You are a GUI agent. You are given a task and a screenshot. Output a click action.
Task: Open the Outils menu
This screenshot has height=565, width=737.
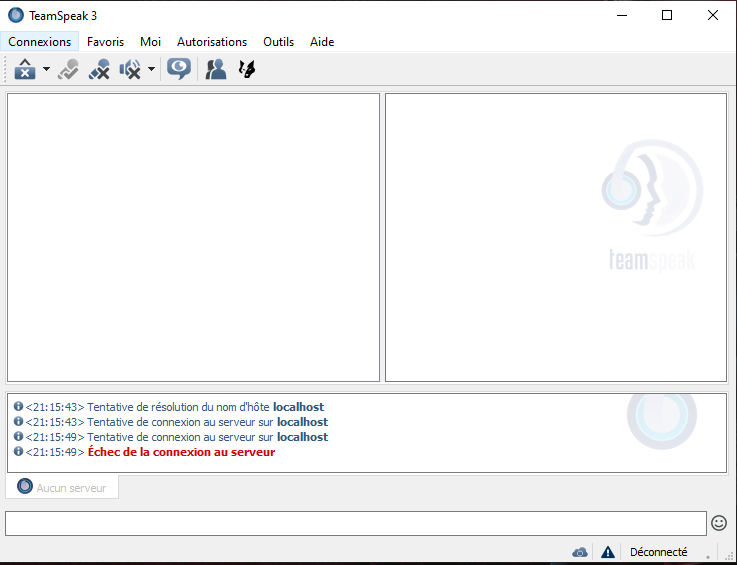coord(278,42)
